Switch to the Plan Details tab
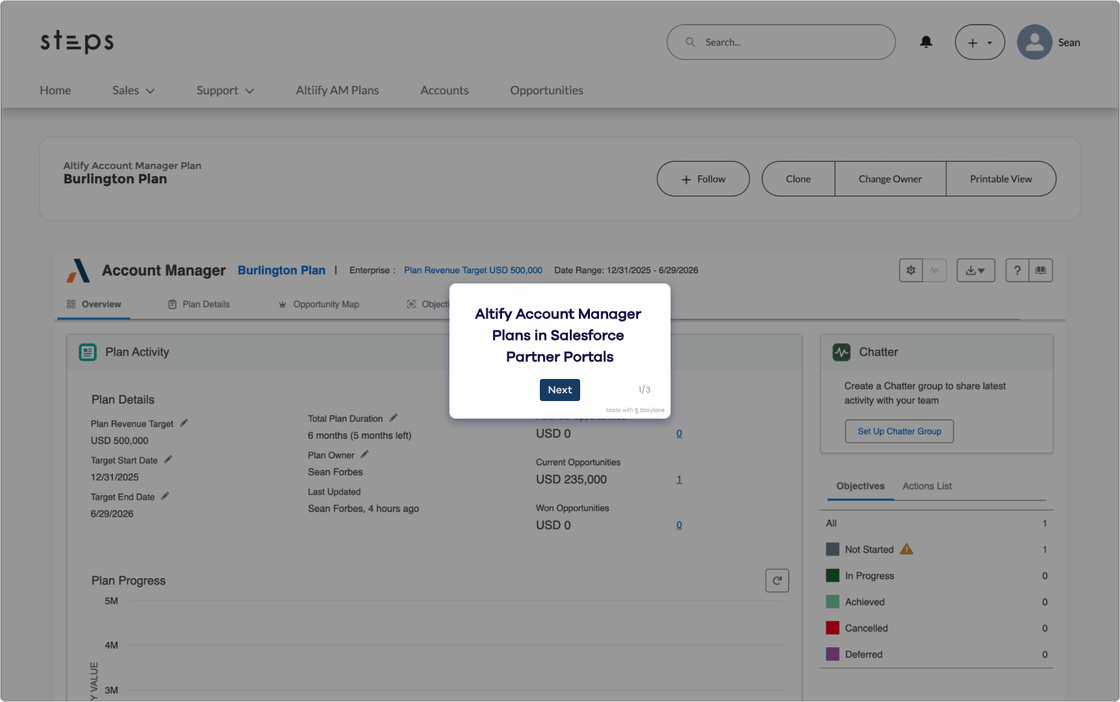The width and height of the screenshot is (1120, 702). (x=199, y=304)
